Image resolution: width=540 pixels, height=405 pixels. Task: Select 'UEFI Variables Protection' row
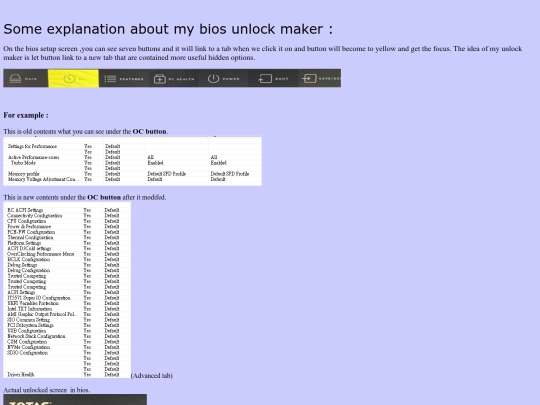pos(67,303)
